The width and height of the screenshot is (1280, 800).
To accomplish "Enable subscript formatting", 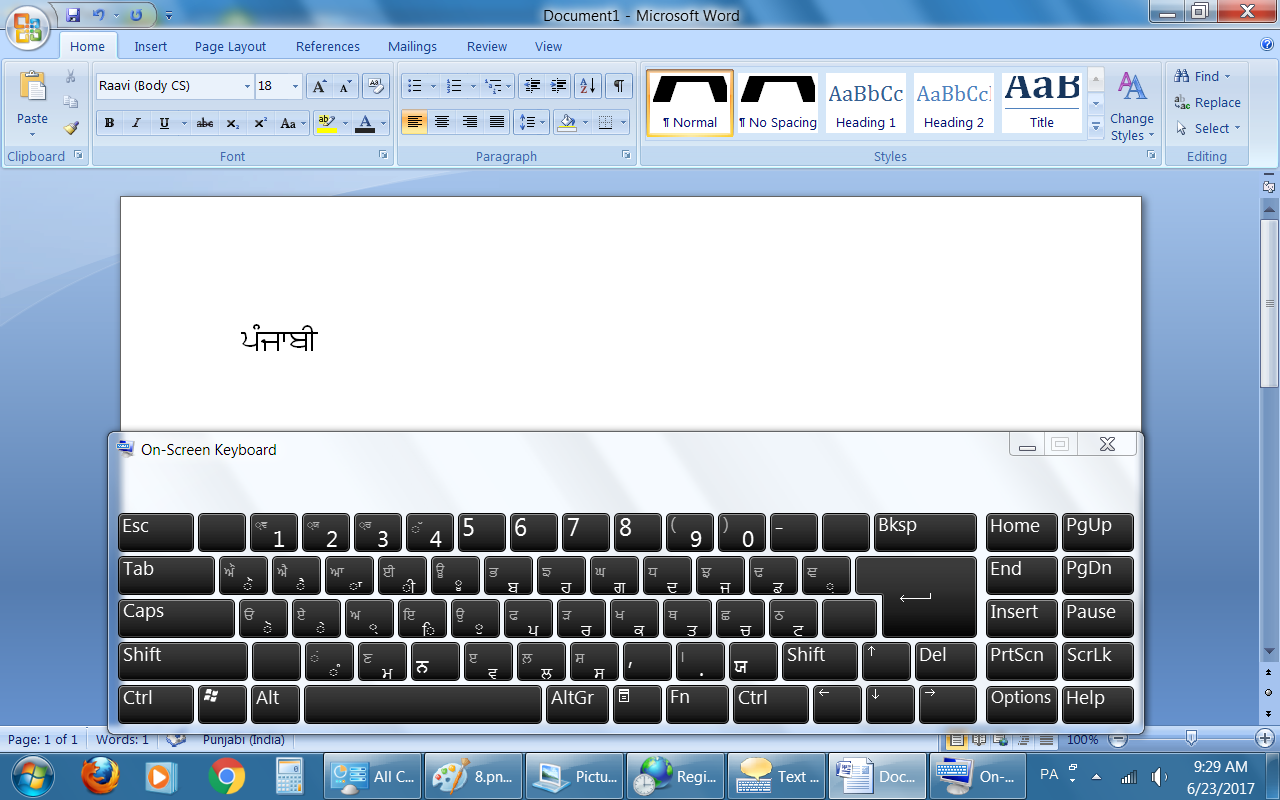I will (231, 123).
